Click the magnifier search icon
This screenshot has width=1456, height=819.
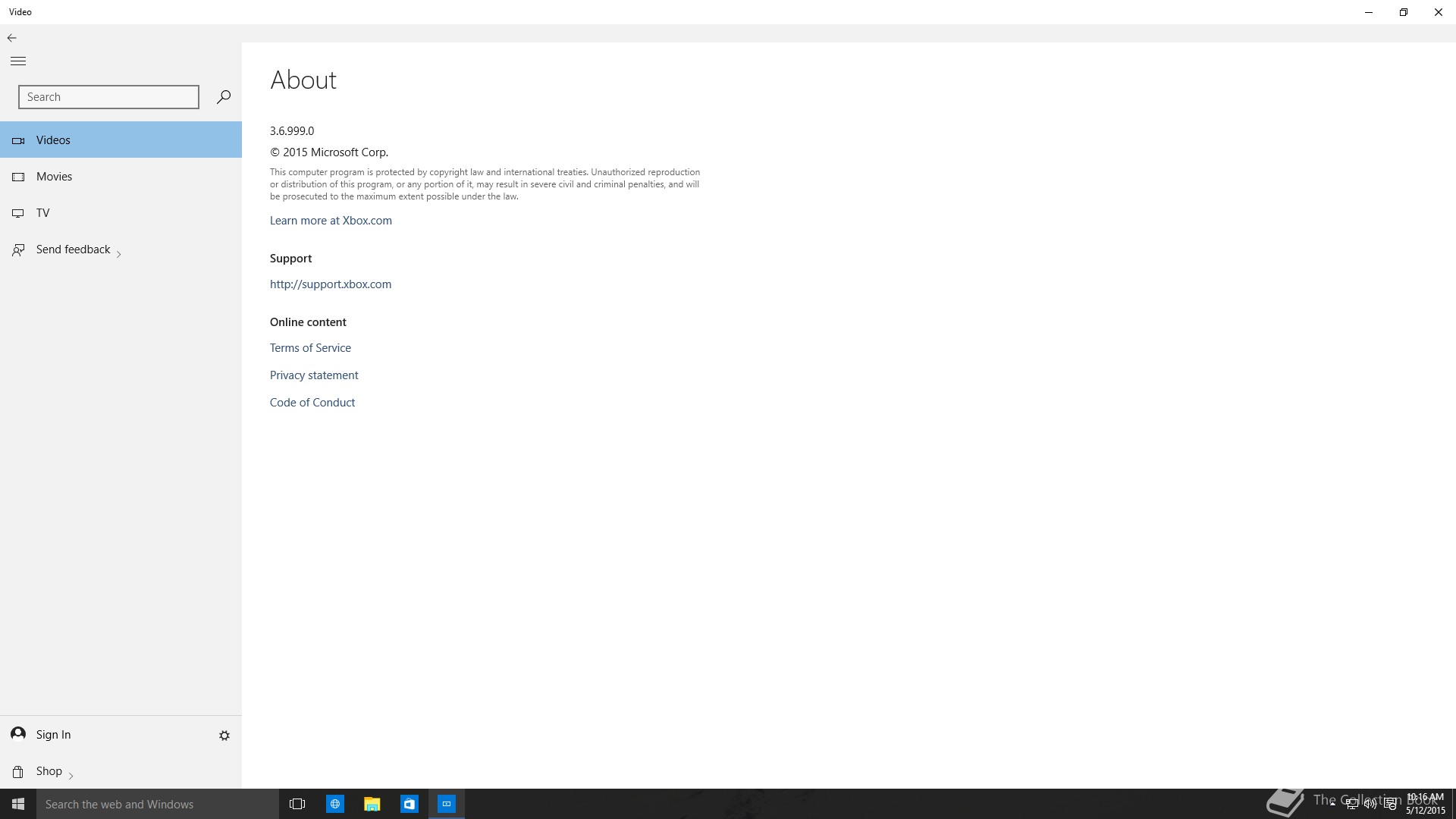click(x=223, y=97)
